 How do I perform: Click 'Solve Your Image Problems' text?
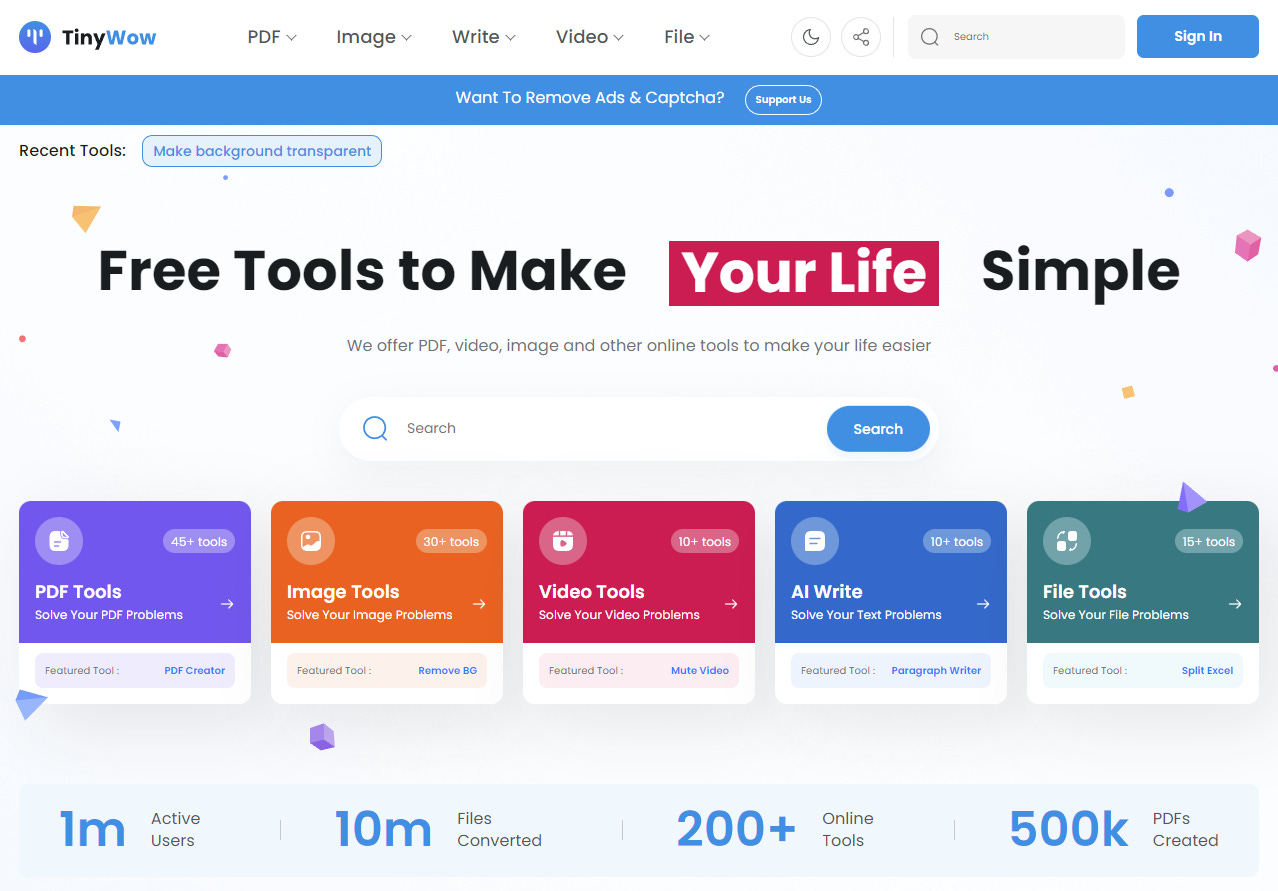tap(370, 615)
